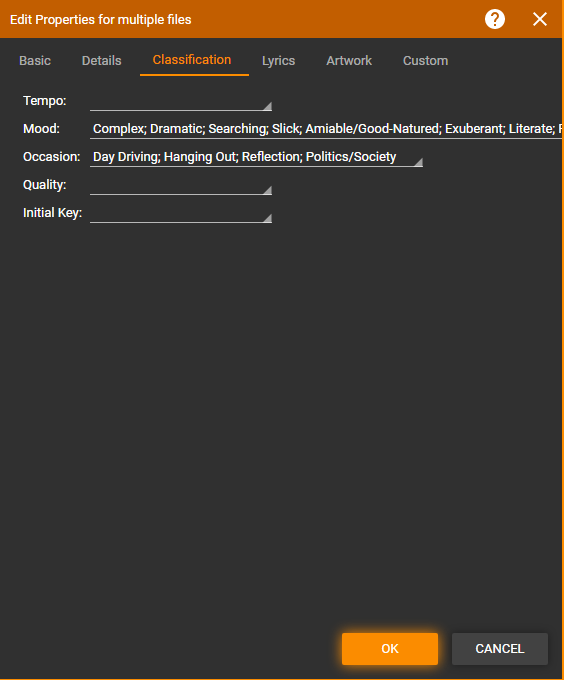The width and height of the screenshot is (564, 680).
Task: Click the Occasion field with Day Driving
Action: [251, 157]
